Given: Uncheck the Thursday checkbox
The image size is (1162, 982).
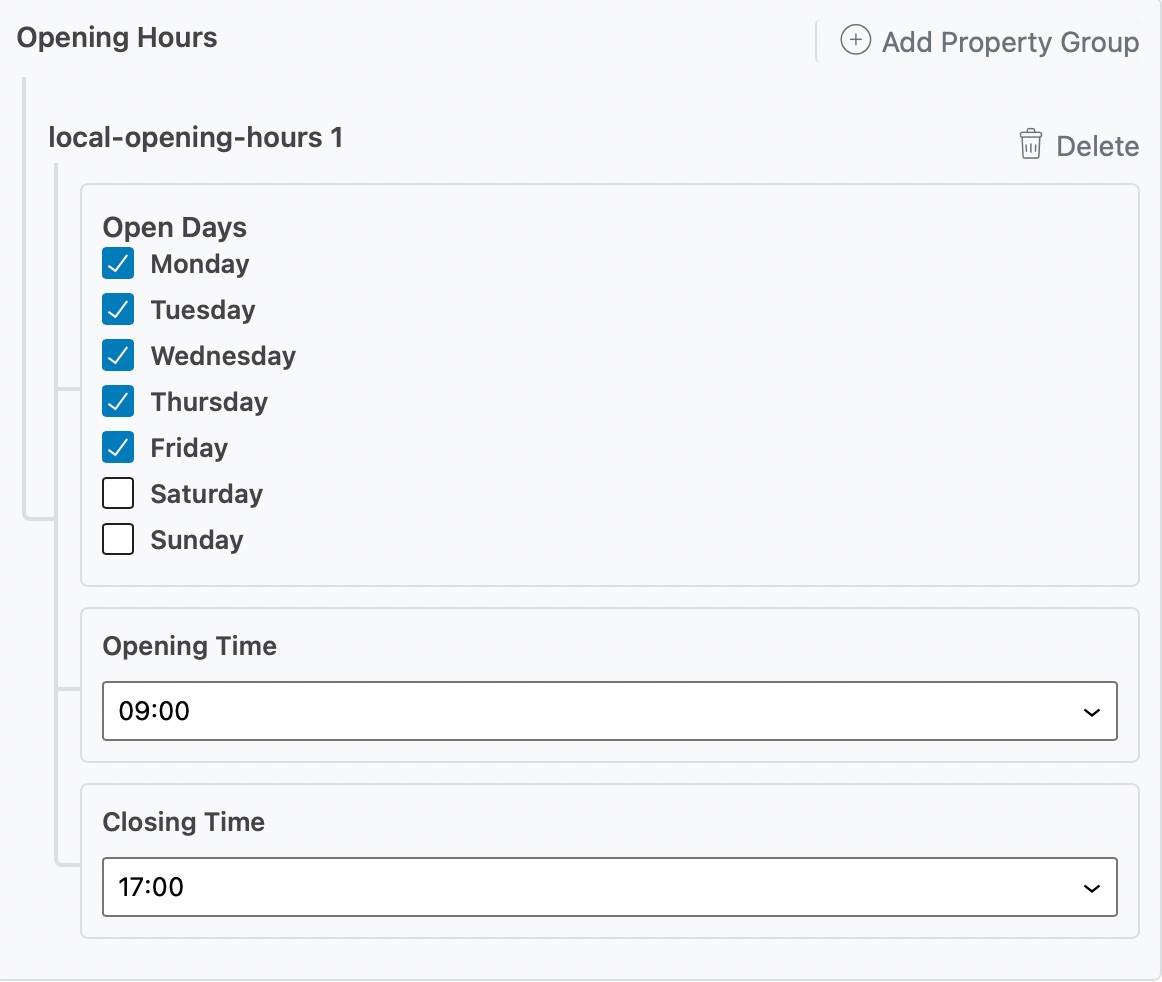Looking at the screenshot, I should (x=118, y=401).
